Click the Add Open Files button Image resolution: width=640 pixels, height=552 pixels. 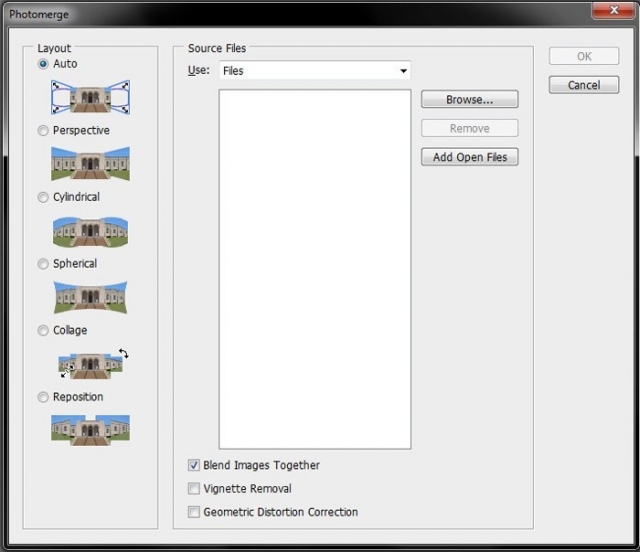pyautogui.click(x=469, y=157)
